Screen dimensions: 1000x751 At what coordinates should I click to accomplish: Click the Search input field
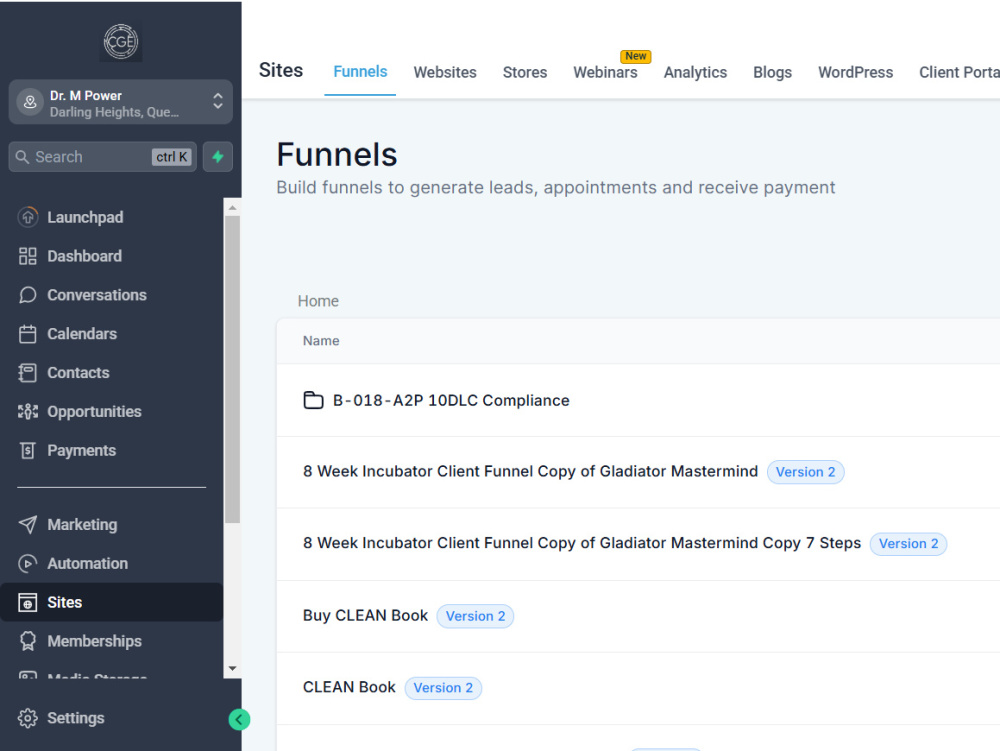click(x=102, y=157)
